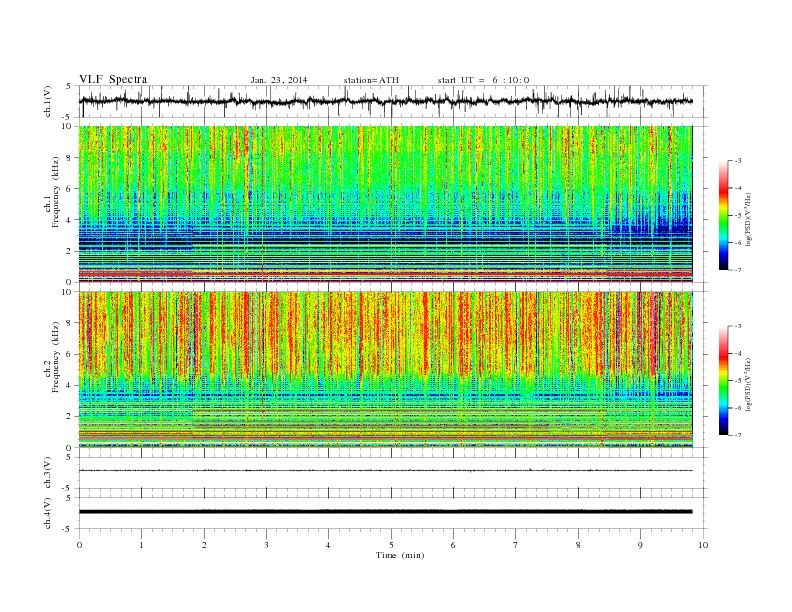Click the time axis tick label "8"
The width and height of the screenshot is (792, 612).
(578, 545)
